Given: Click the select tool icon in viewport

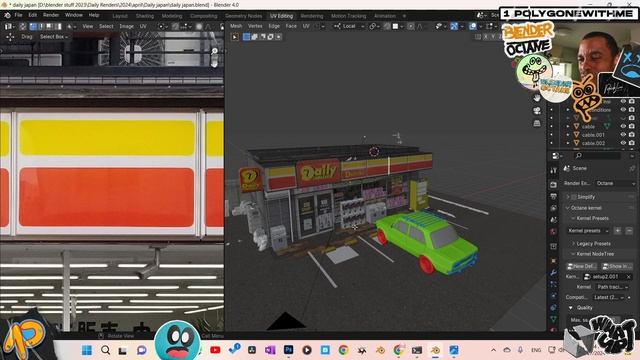Looking at the screenshot, I should [235, 37].
